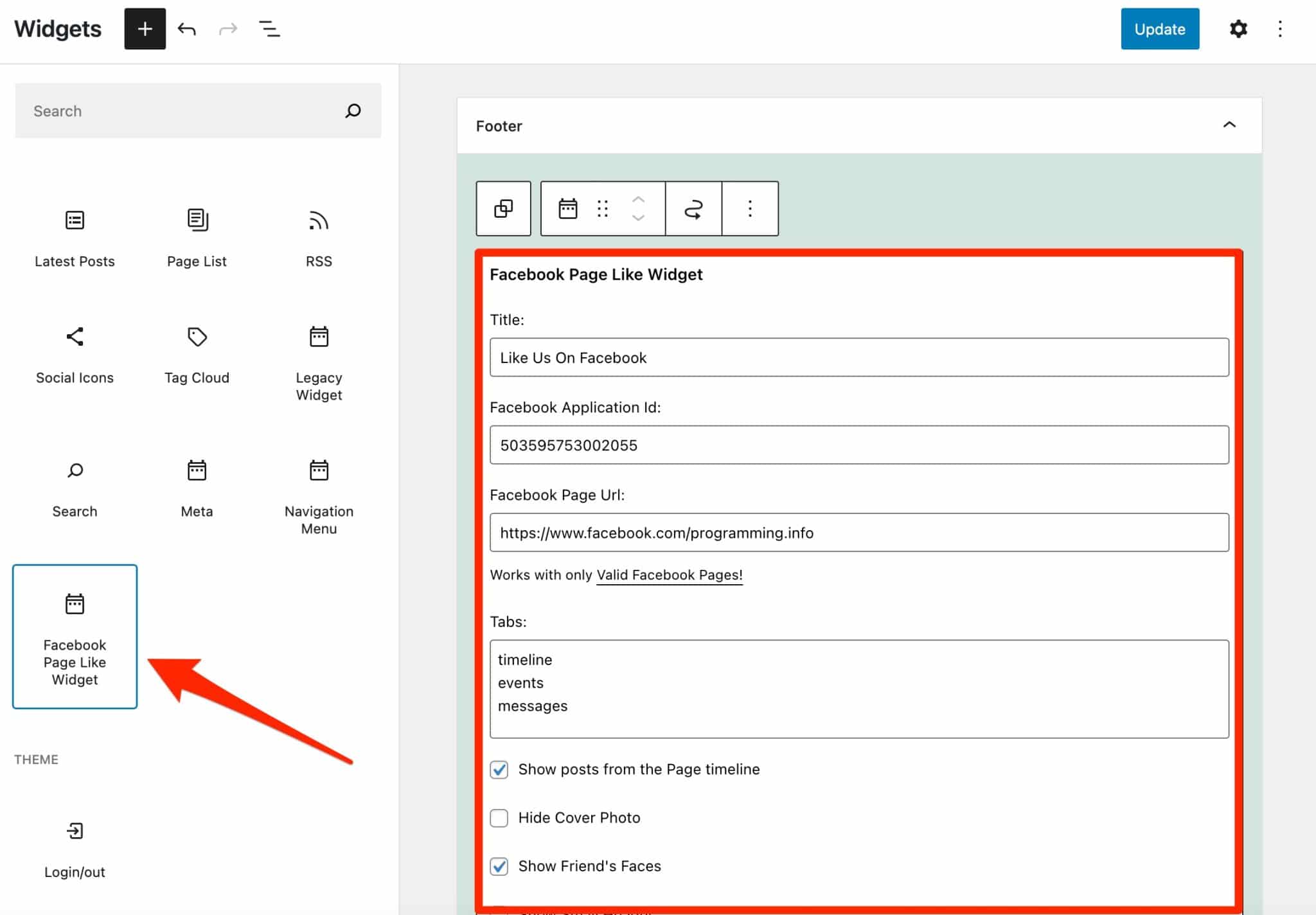Undo the last change
Image resolution: width=1316 pixels, height=915 pixels.
(x=187, y=29)
